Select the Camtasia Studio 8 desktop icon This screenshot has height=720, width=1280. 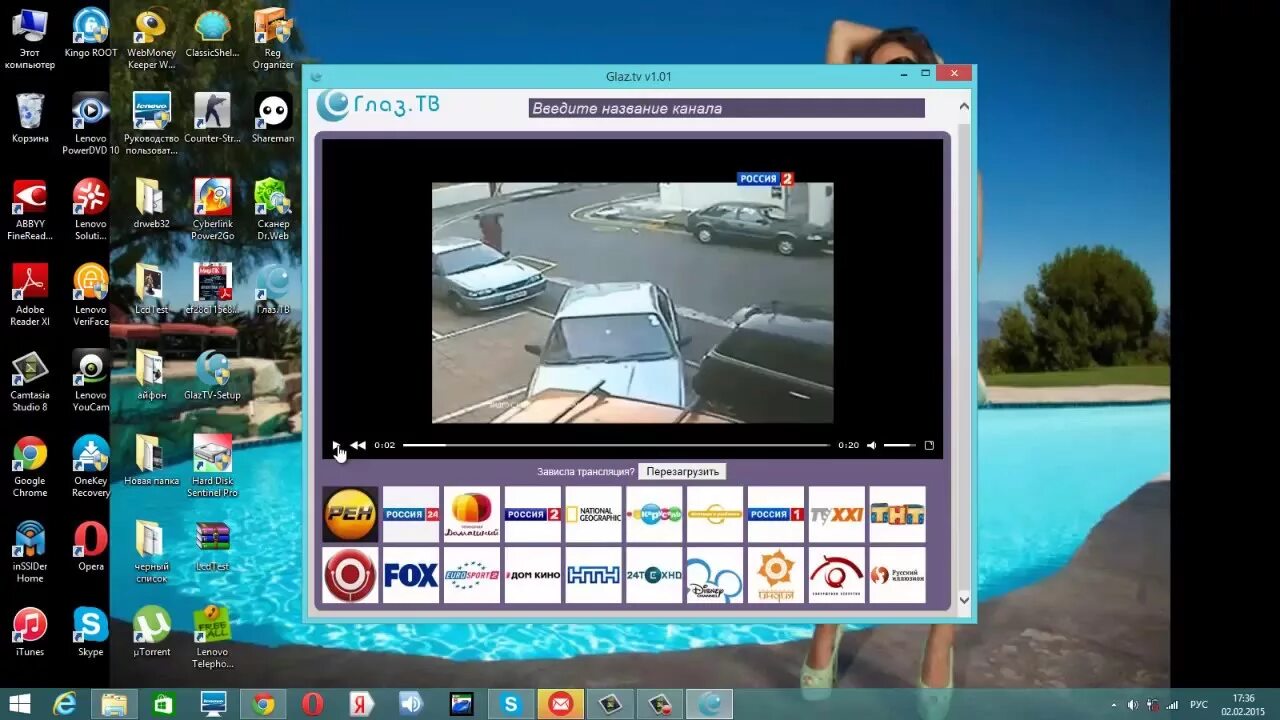(x=30, y=381)
